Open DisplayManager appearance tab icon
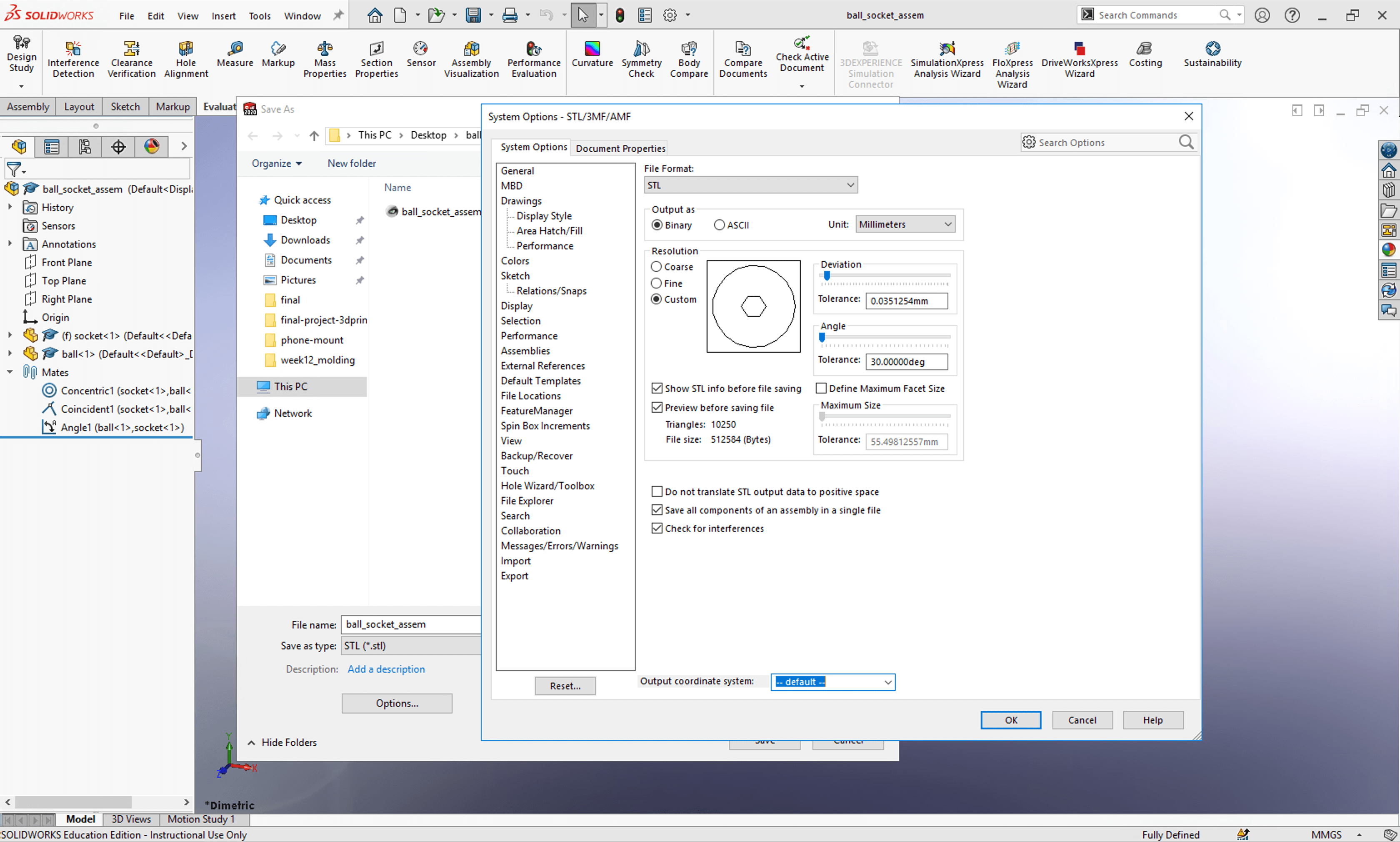Image resolution: width=1400 pixels, height=842 pixels. [x=151, y=147]
